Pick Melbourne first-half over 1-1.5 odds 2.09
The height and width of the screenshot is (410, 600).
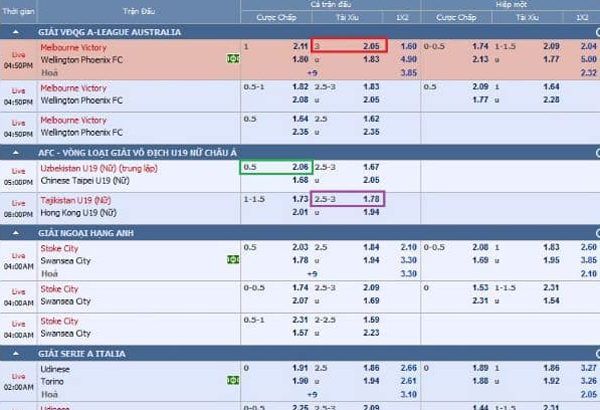[551, 46]
